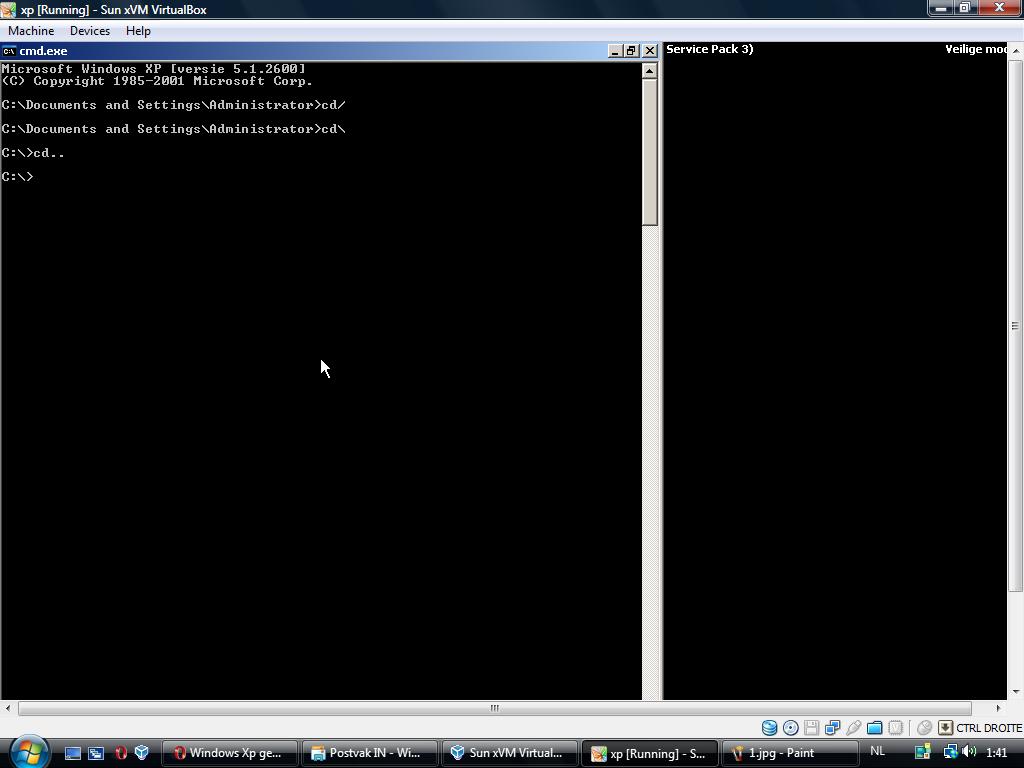The height and width of the screenshot is (768, 1024).
Task: Click the CD/DVD drive status icon
Action: [x=790, y=728]
